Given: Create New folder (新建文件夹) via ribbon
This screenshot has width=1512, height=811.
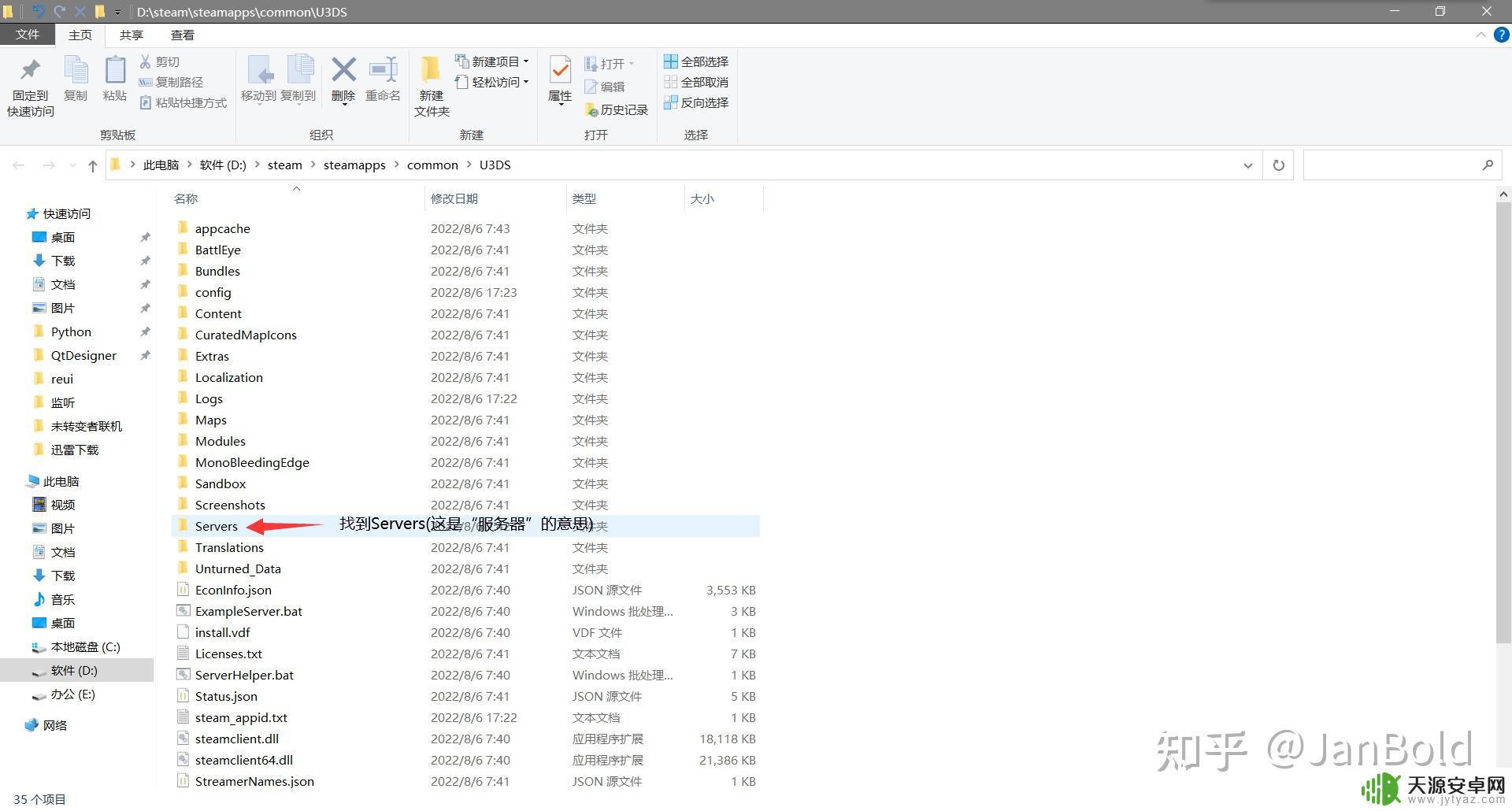Looking at the screenshot, I should tap(432, 87).
